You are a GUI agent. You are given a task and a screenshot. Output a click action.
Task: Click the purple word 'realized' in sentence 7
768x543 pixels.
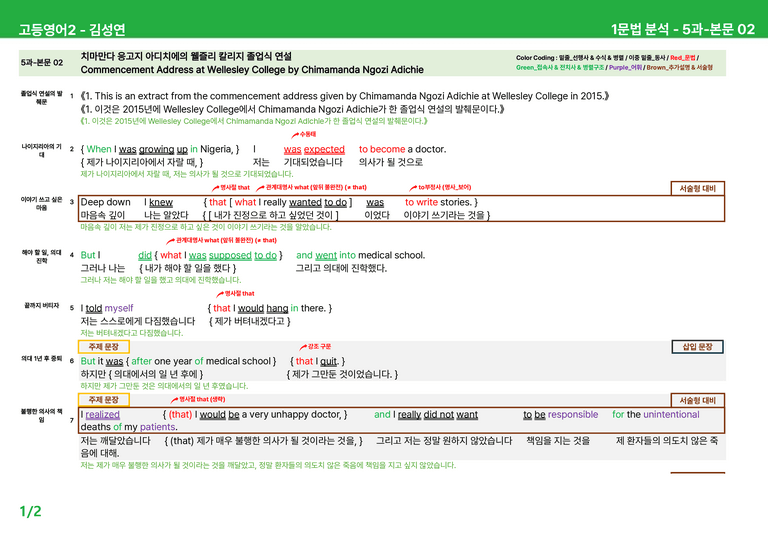coord(102,414)
